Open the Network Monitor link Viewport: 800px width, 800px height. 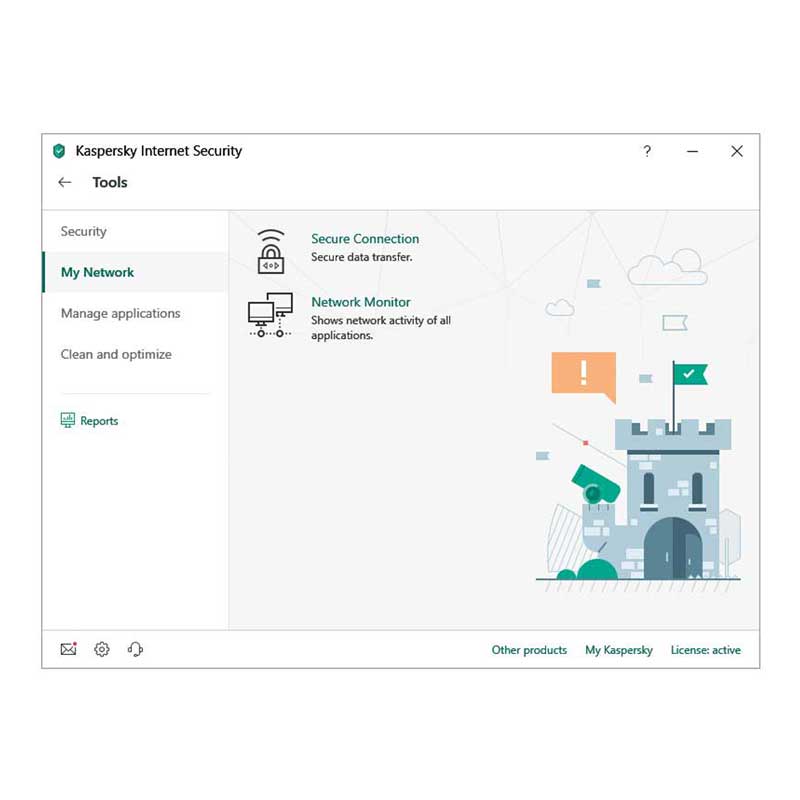(x=361, y=302)
